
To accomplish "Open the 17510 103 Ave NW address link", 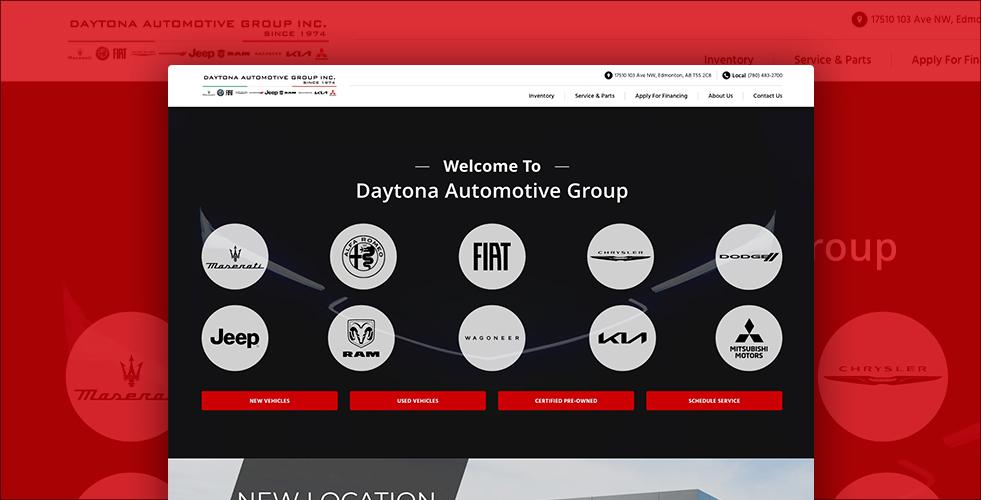I will pyautogui.click(x=663, y=75).
